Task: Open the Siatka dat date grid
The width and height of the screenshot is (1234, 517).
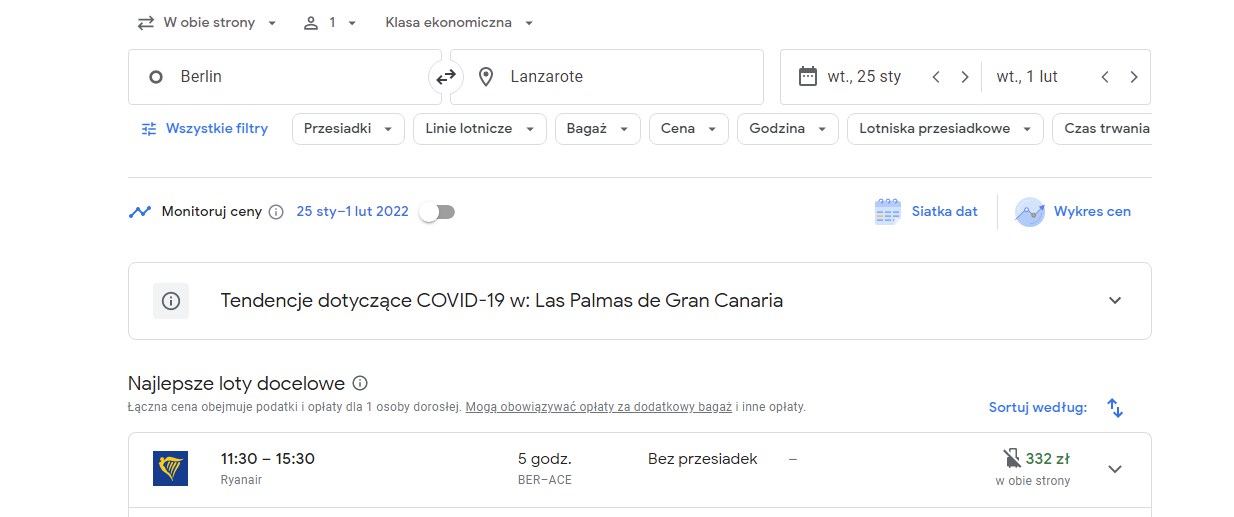Action: pyautogui.click(x=926, y=212)
